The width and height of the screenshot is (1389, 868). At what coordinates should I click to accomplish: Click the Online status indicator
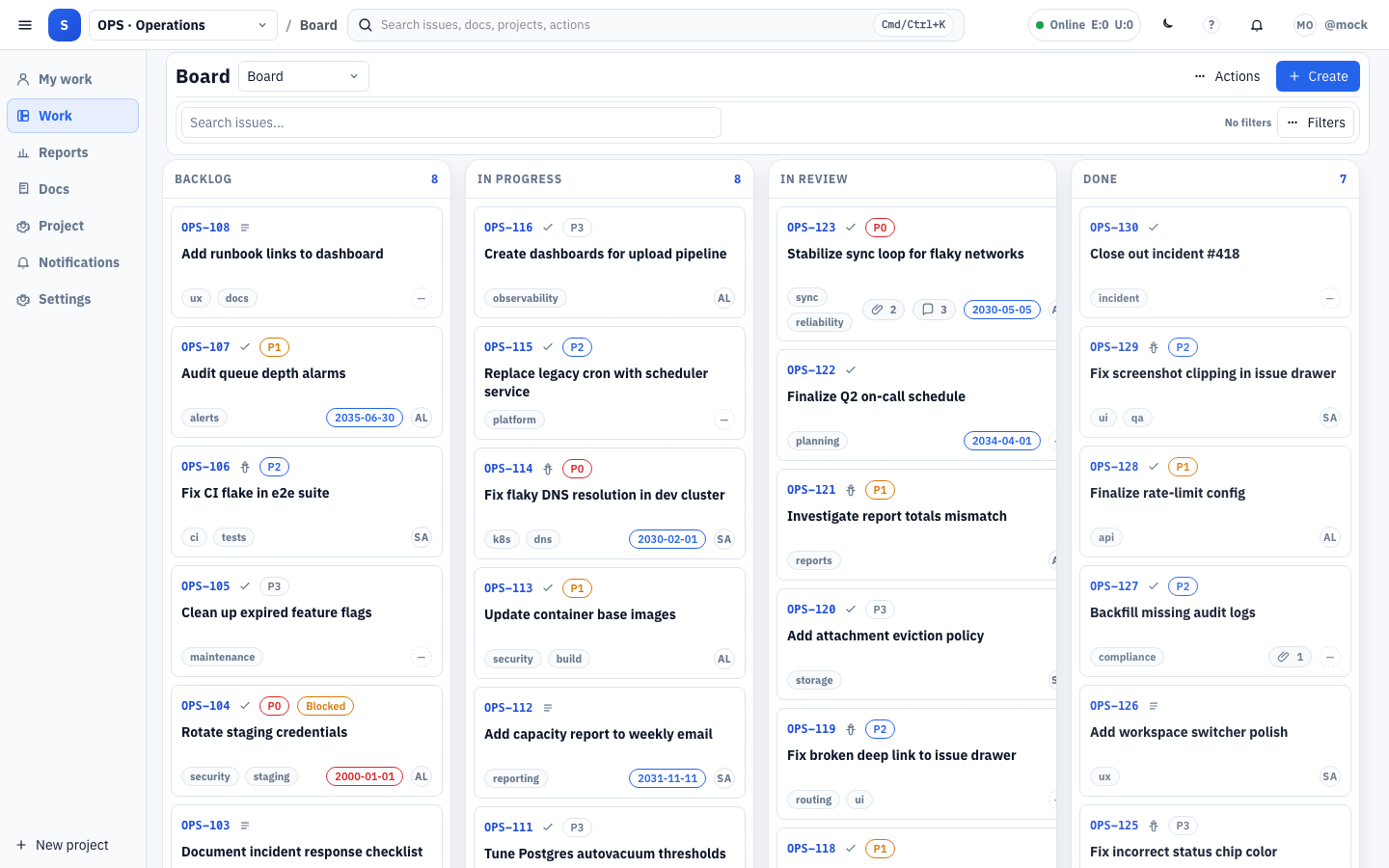pyautogui.click(x=1084, y=24)
